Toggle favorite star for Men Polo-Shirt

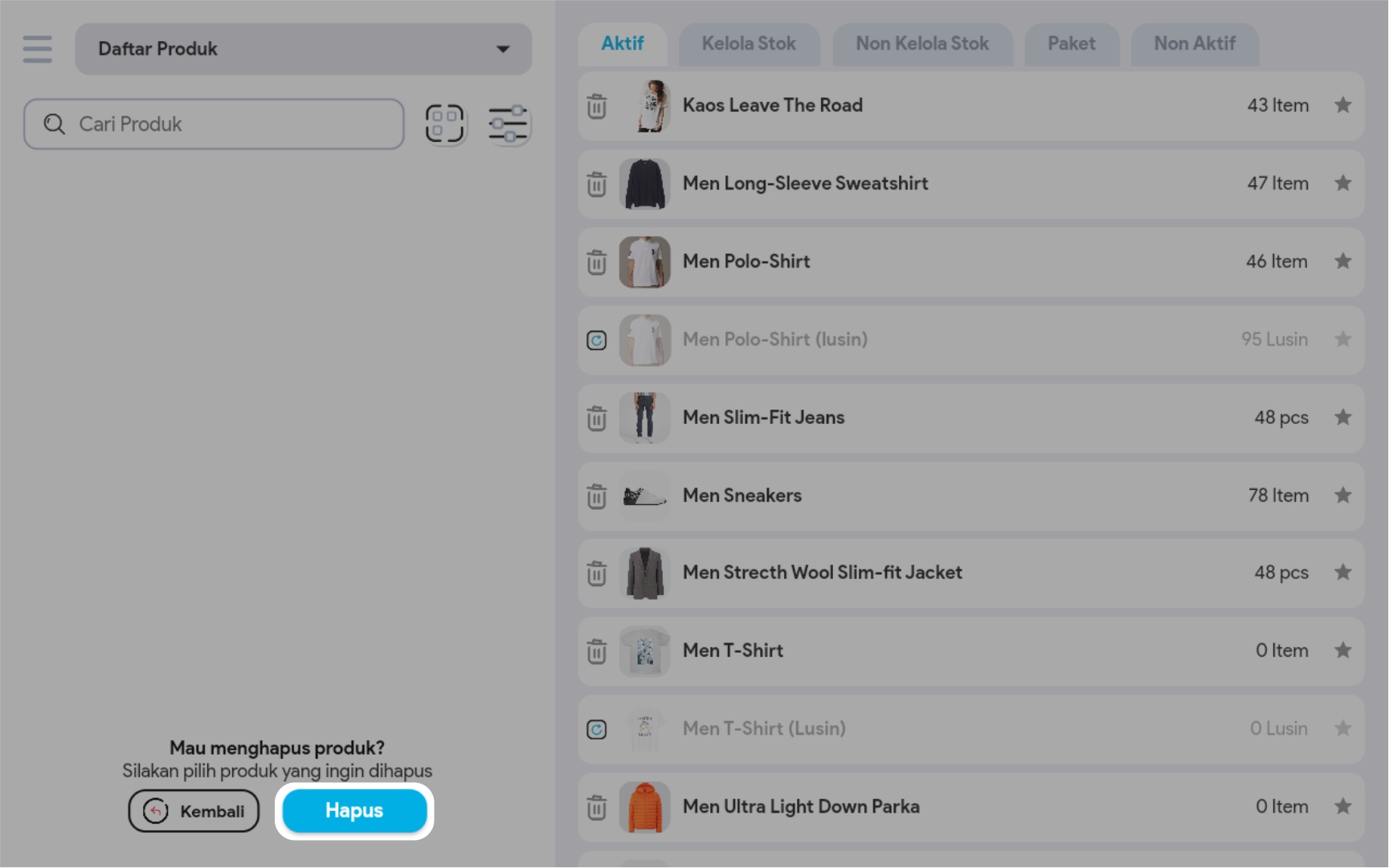tap(1342, 262)
